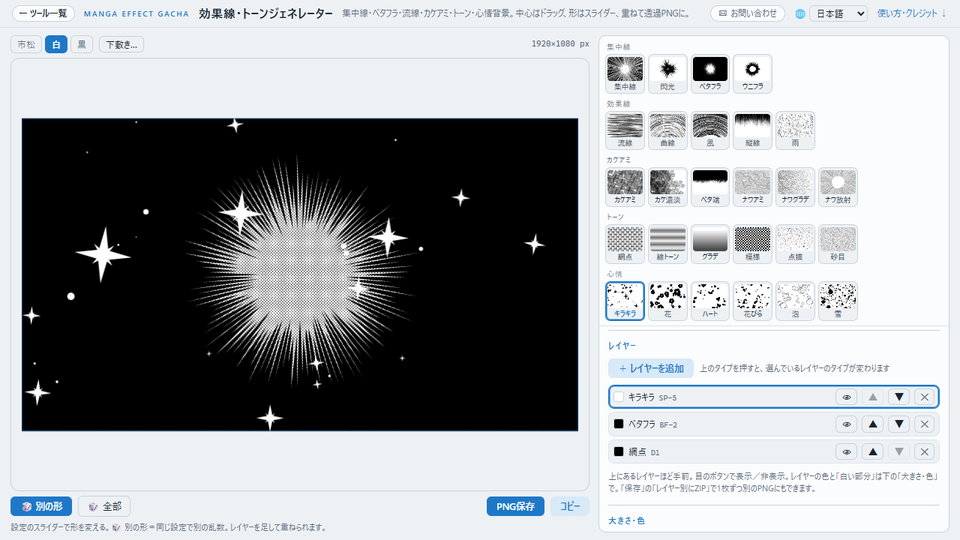
Task: Select the ベタフラ BF-2 layer row
Action: (774, 424)
